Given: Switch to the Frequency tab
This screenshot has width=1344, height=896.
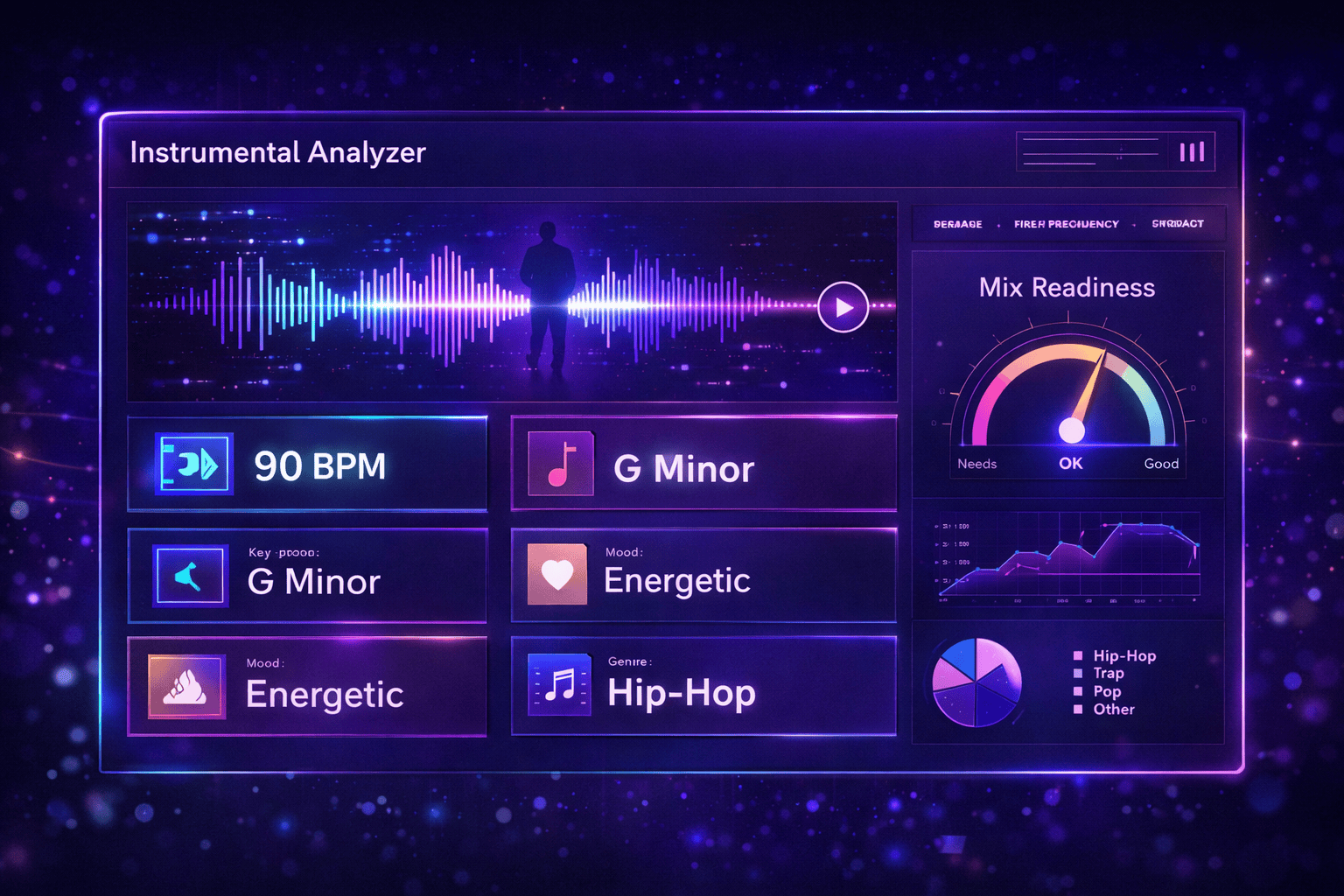Looking at the screenshot, I should coord(1066,224).
